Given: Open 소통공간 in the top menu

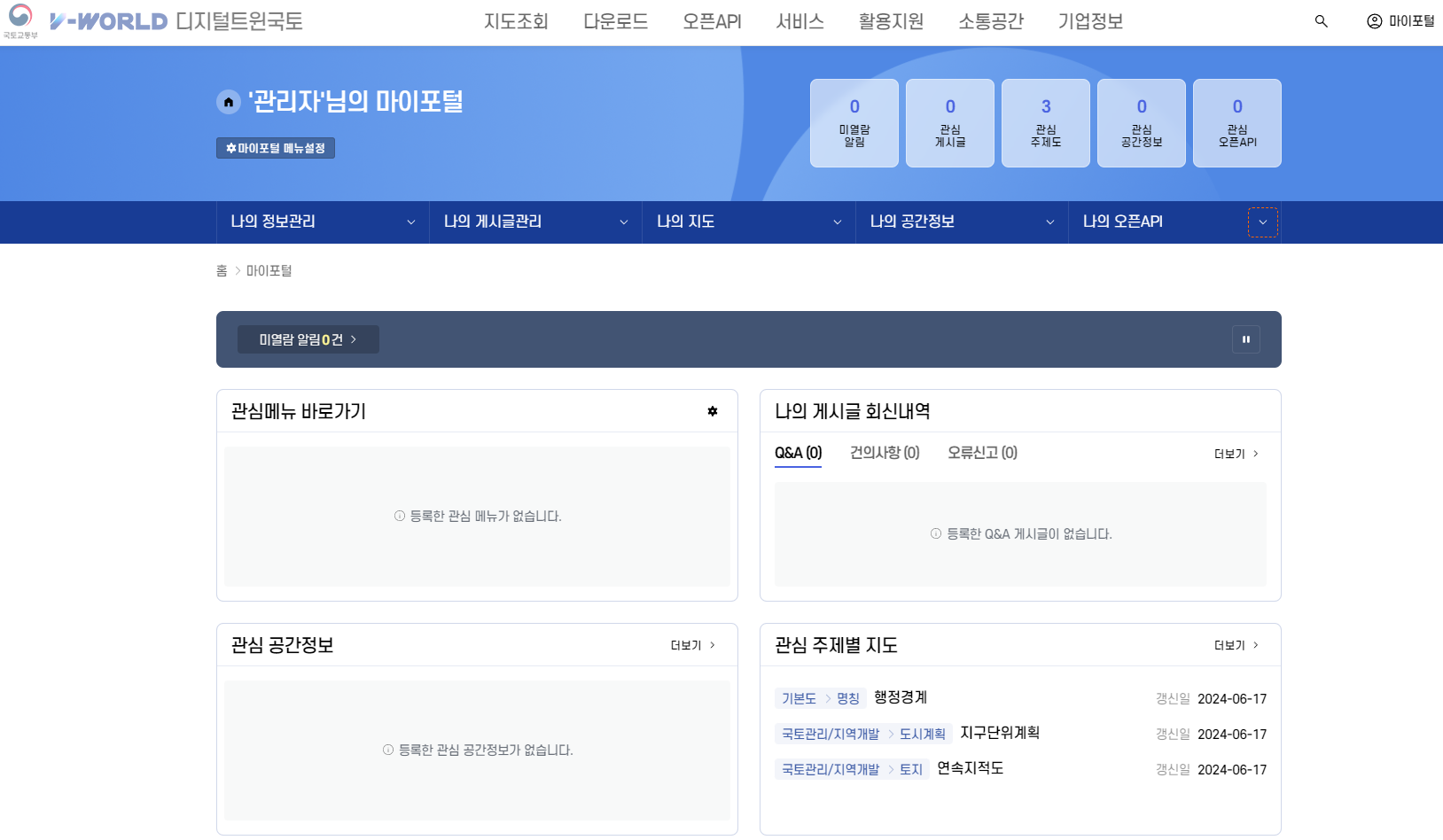Looking at the screenshot, I should pyautogui.click(x=991, y=21).
